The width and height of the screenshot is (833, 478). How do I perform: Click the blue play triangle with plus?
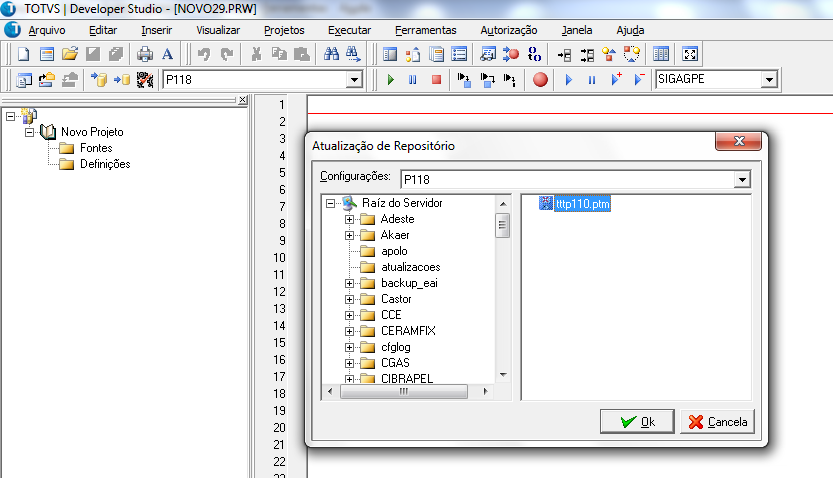pos(616,80)
